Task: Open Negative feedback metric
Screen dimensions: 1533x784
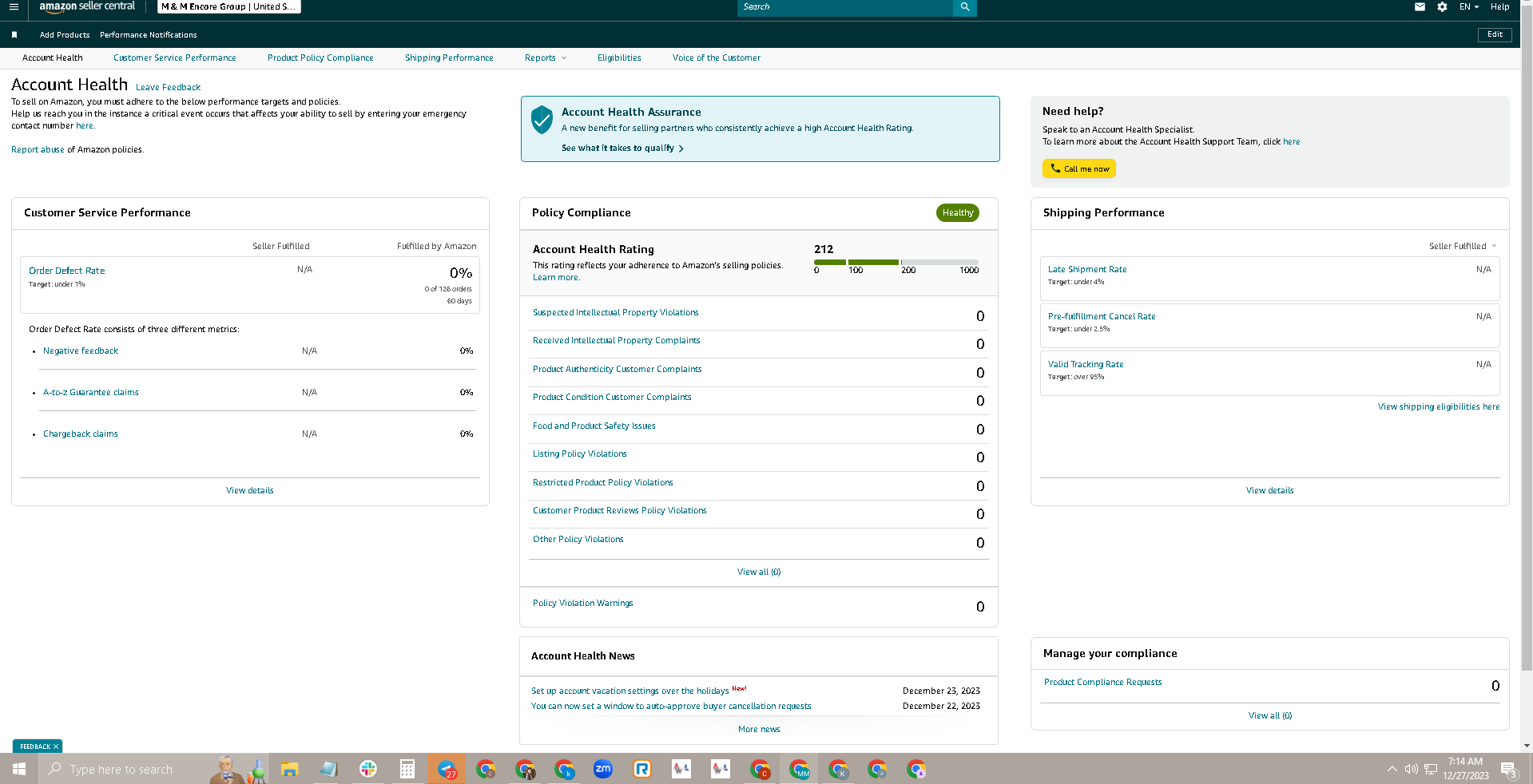Action: point(81,351)
